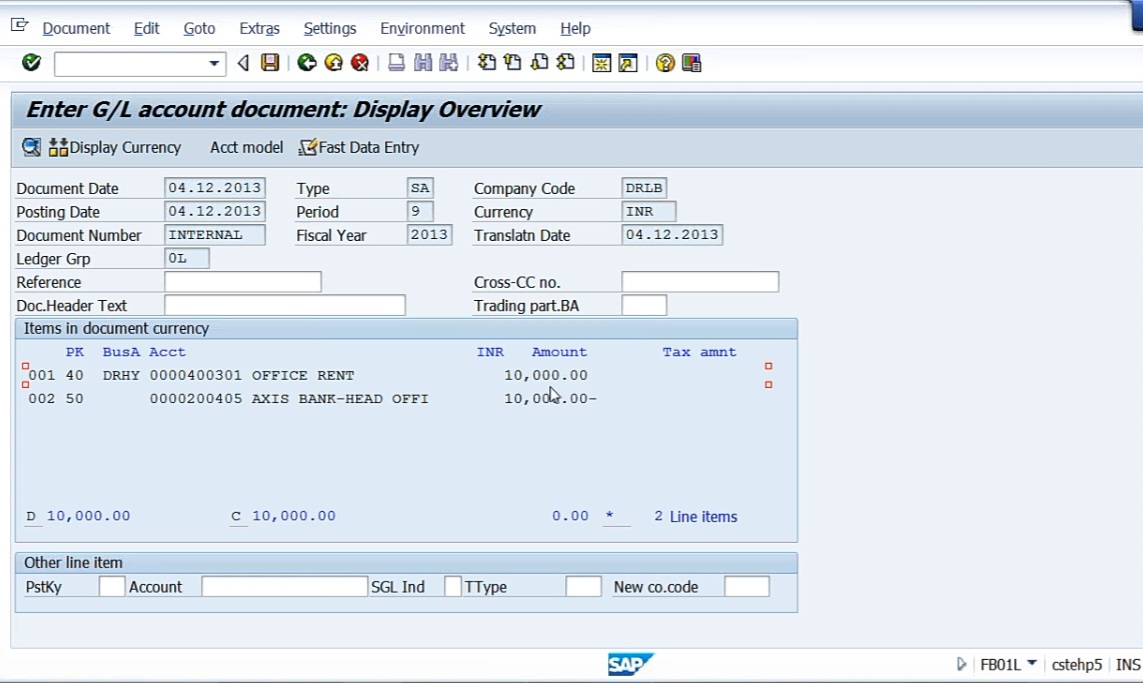Click the Document Number field INTERNAL

[x=215, y=235]
